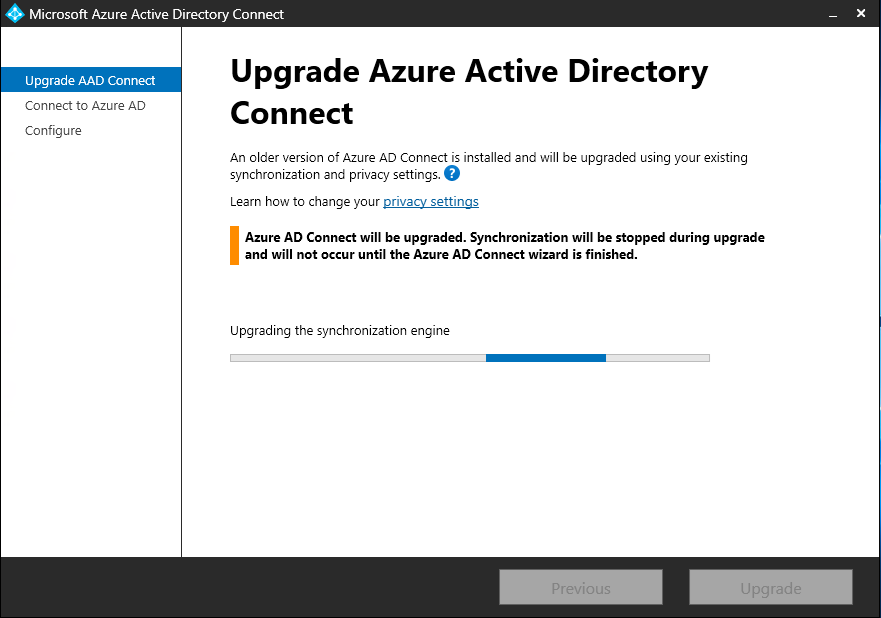Viewport: 881px width, 618px height.
Task: Click the Azure AD Connect title bar logo
Action: 15,13
